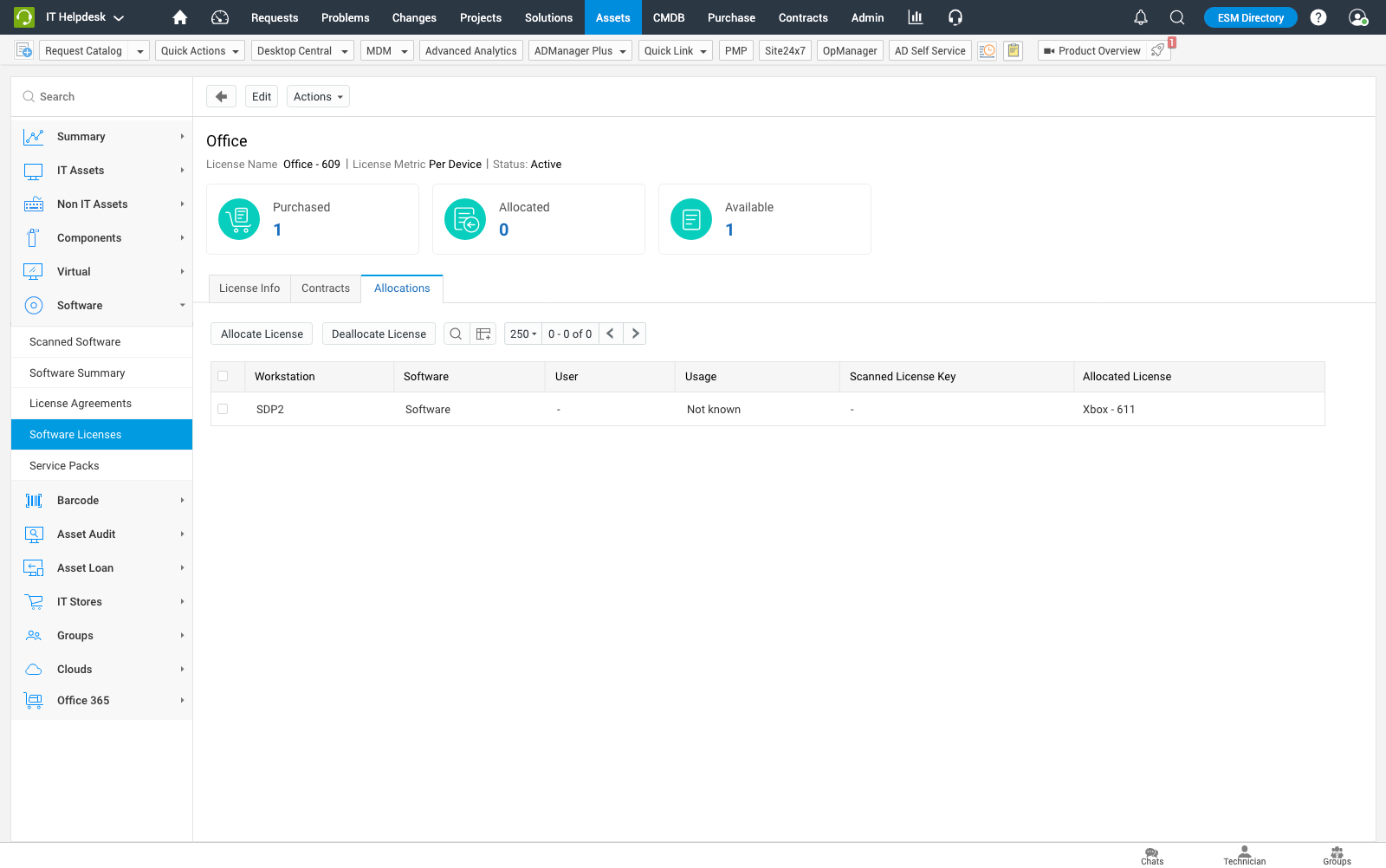Open the column chooser table icon
This screenshot has width=1386, height=868.
click(x=483, y=334)
